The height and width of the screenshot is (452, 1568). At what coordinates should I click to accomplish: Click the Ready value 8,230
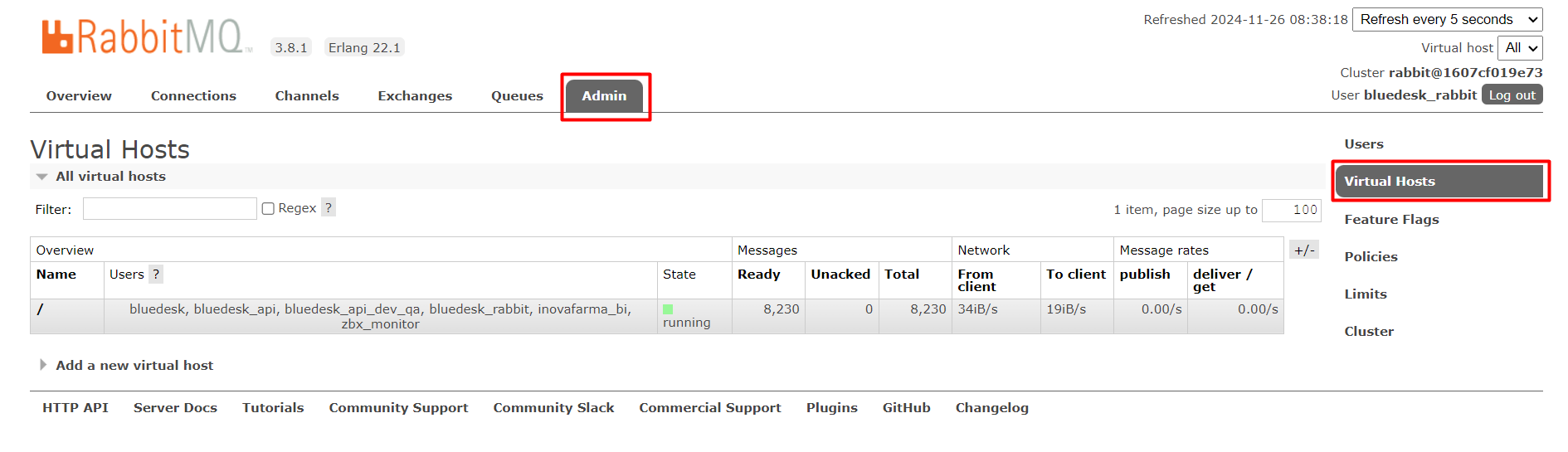click(x=781, y=309)
